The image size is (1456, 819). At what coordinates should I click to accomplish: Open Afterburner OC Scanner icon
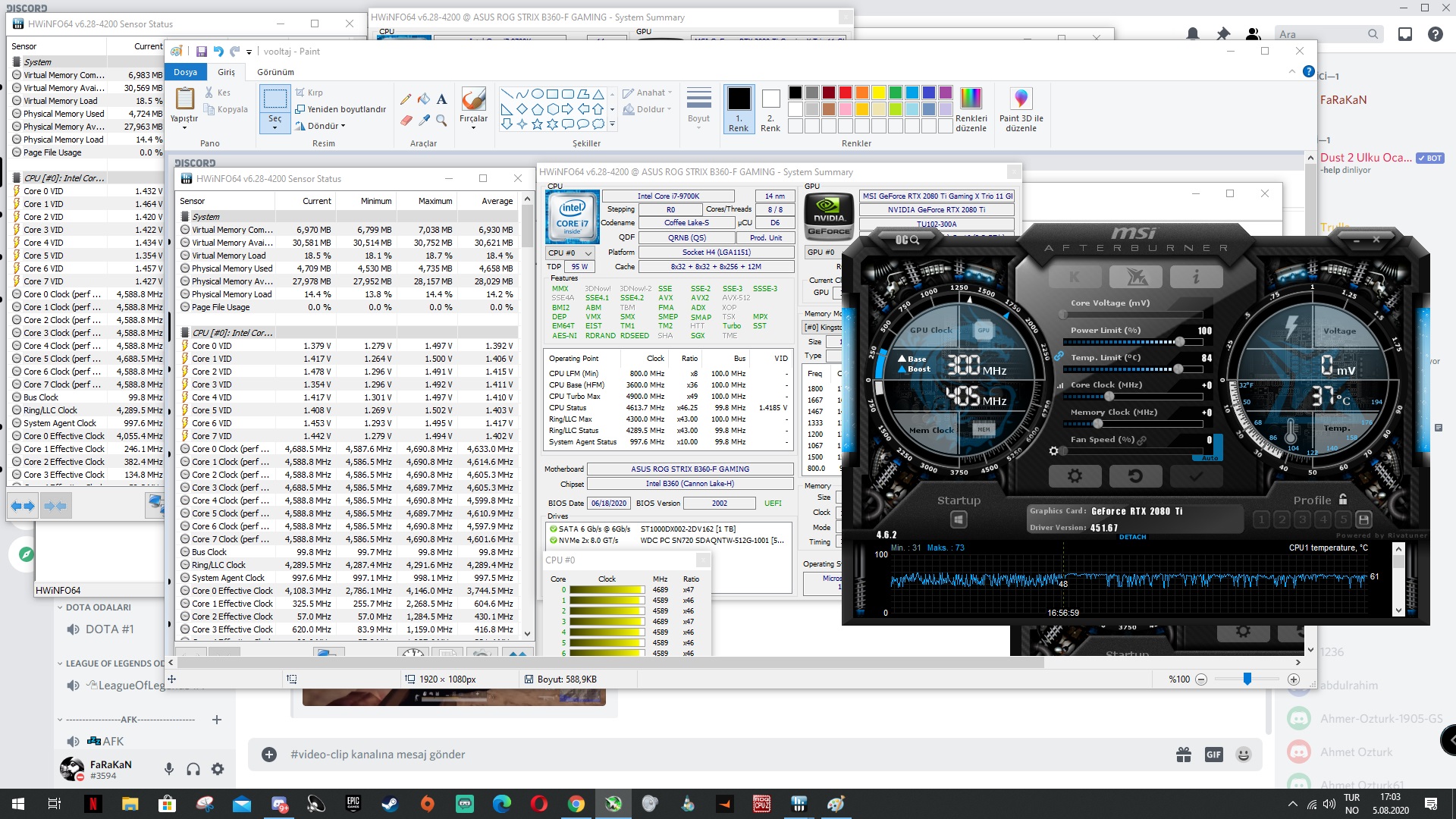[907, 240]
